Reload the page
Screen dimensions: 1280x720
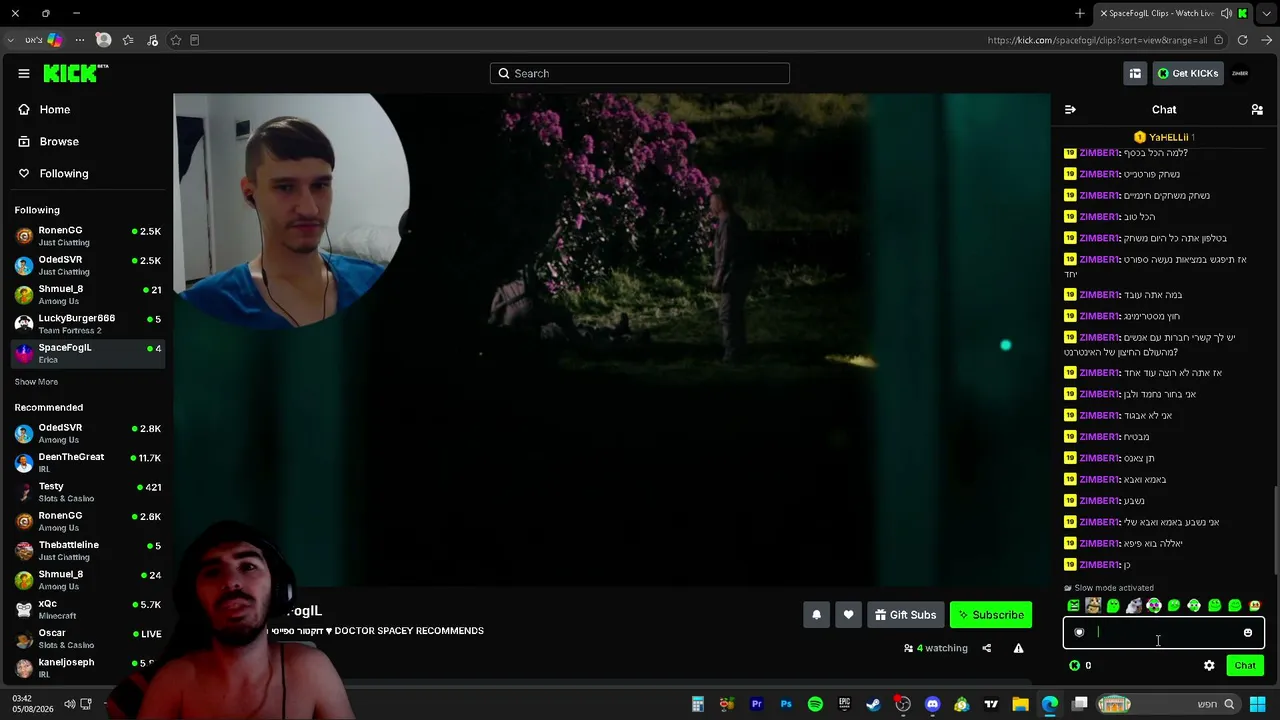point(1242,40)
